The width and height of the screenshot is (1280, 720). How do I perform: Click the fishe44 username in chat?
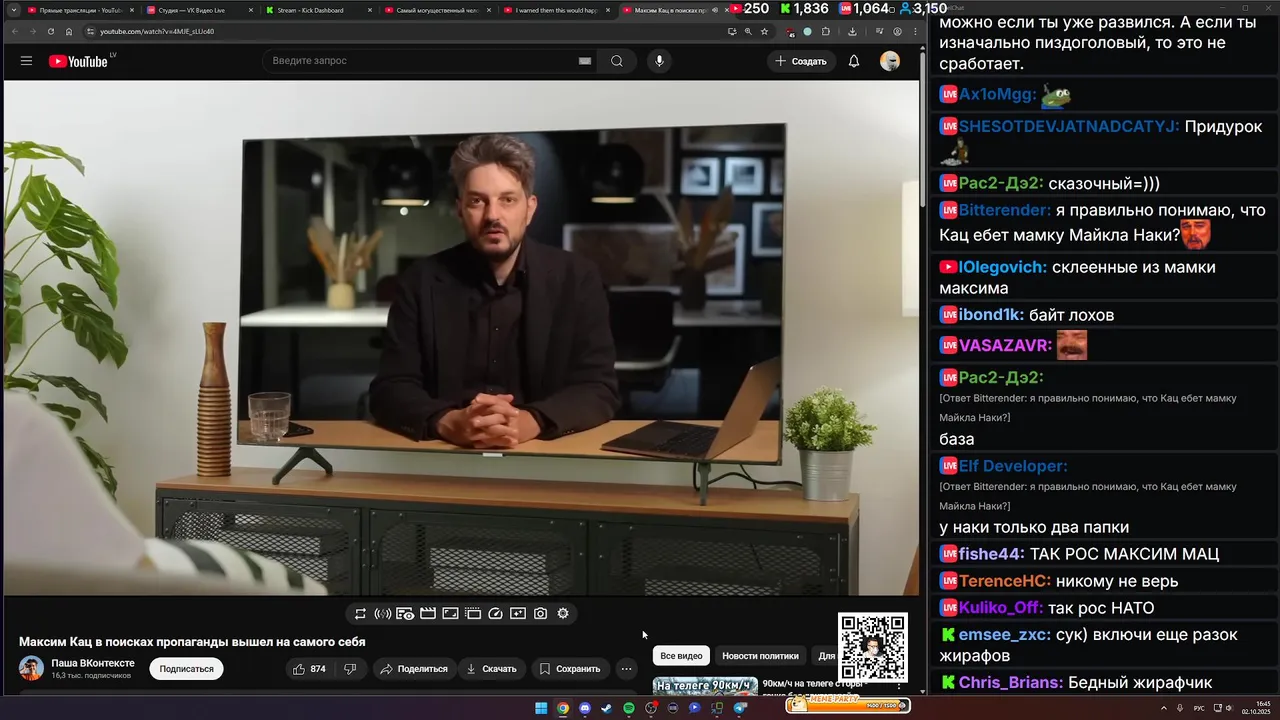(x=992, y=554)
